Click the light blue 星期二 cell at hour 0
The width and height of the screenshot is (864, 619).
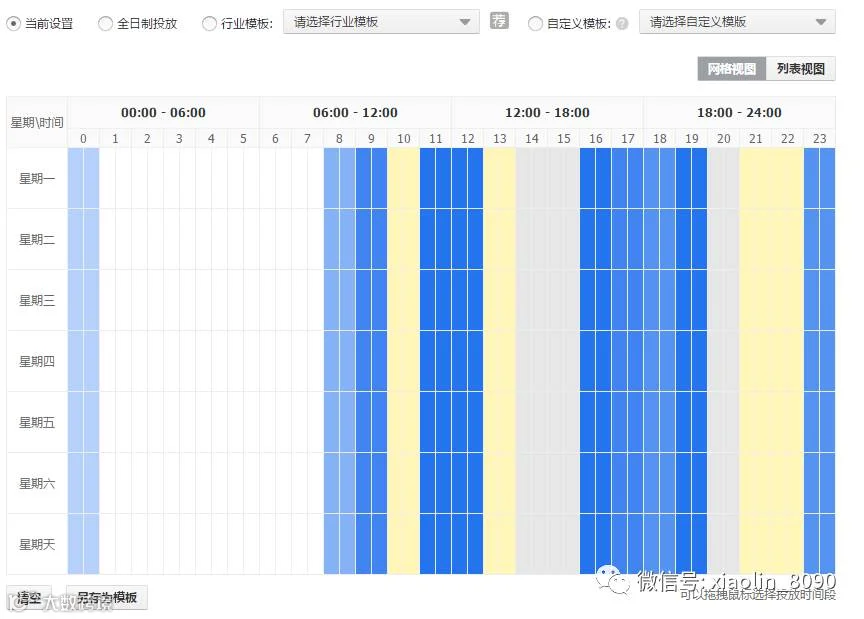[83, 239]
